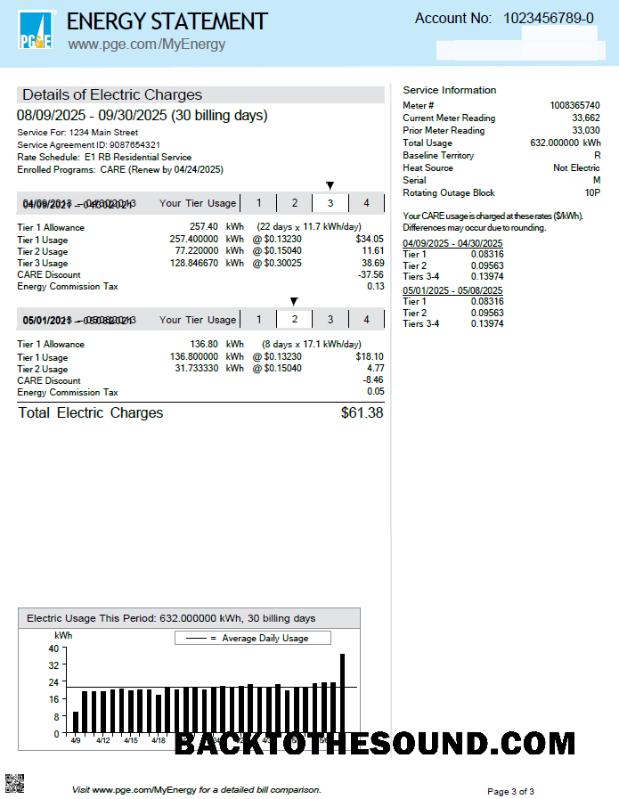Click tier box 4 in the 05/01 tier usage row

366,319
